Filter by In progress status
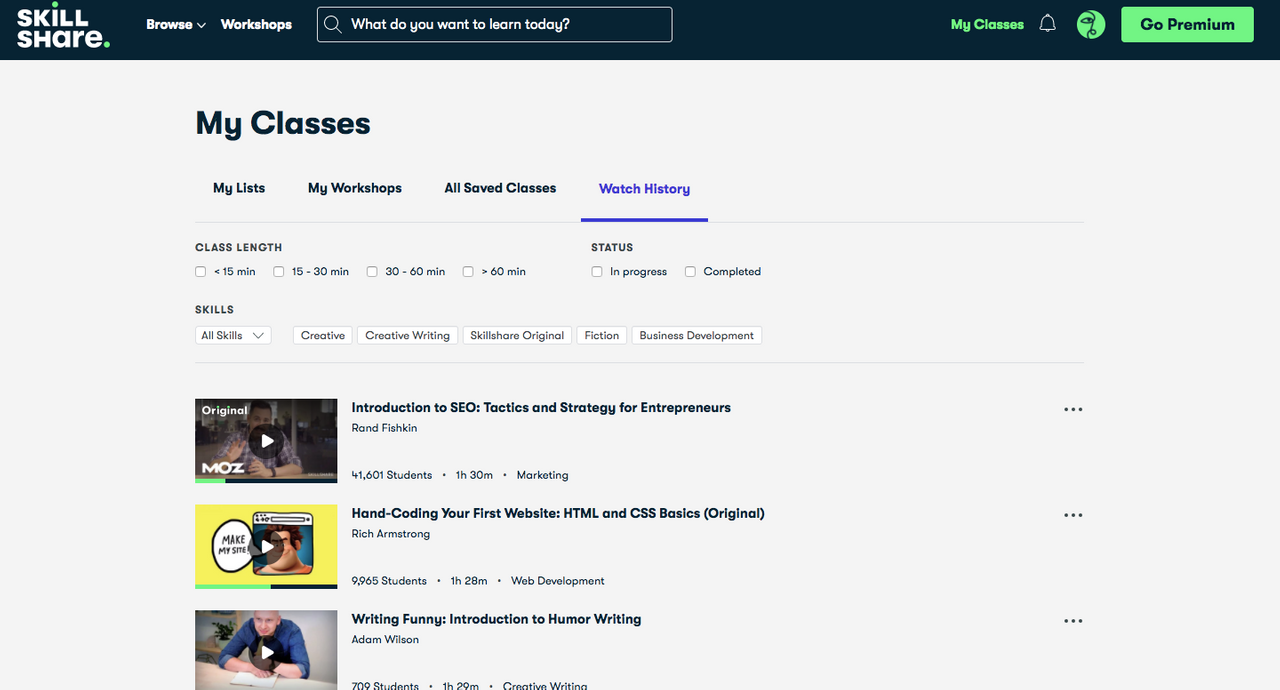 point(597,272)
